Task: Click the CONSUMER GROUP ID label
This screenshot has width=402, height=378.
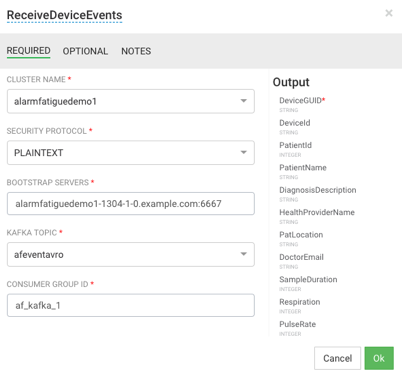Action: point(47,284)
